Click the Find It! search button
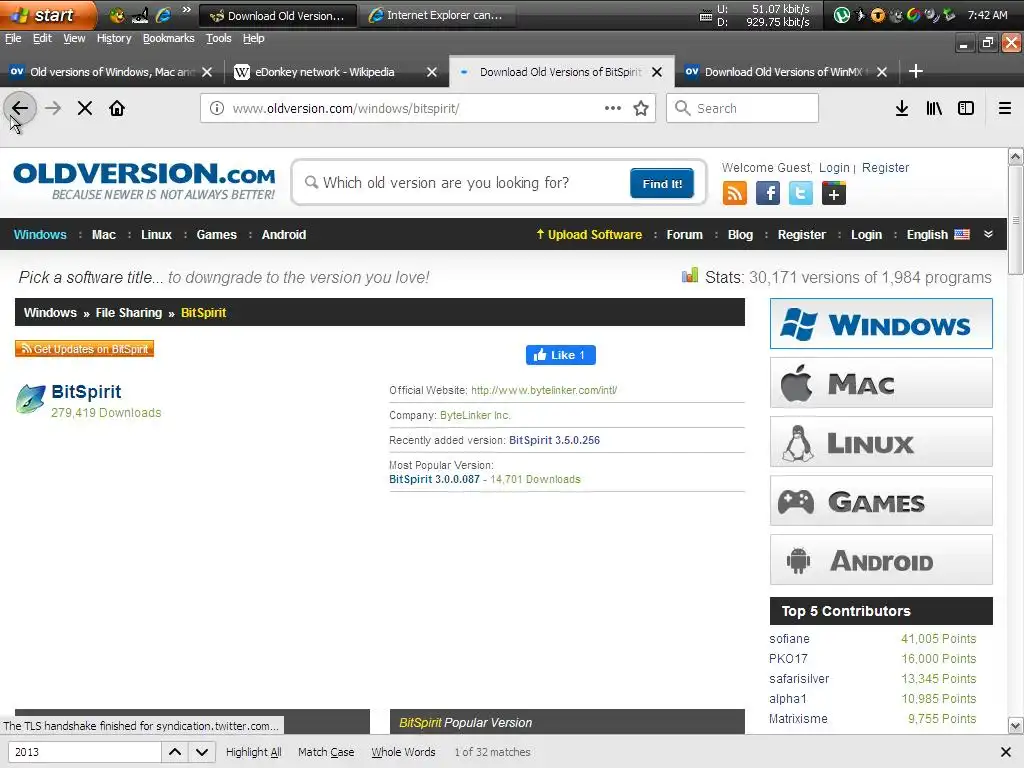Viewport: 1024px width, 768px height. [662, 184]
